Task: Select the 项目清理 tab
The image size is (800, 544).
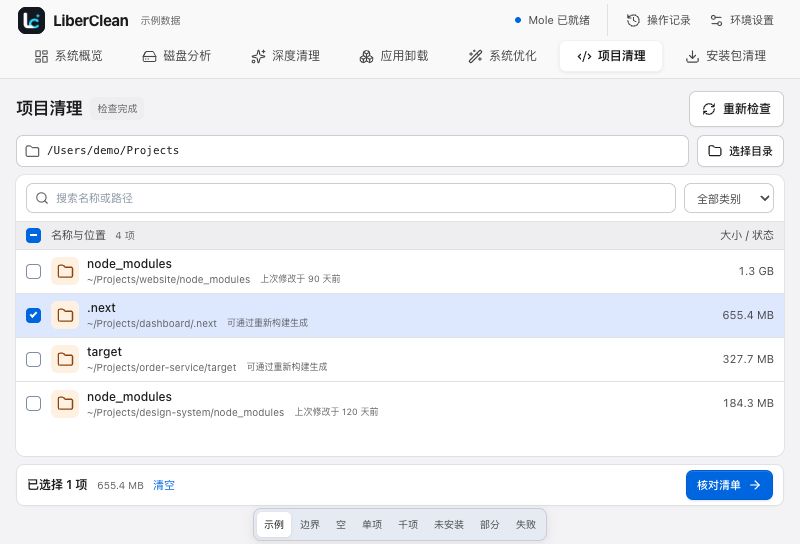Action: [x=611, y=56]
